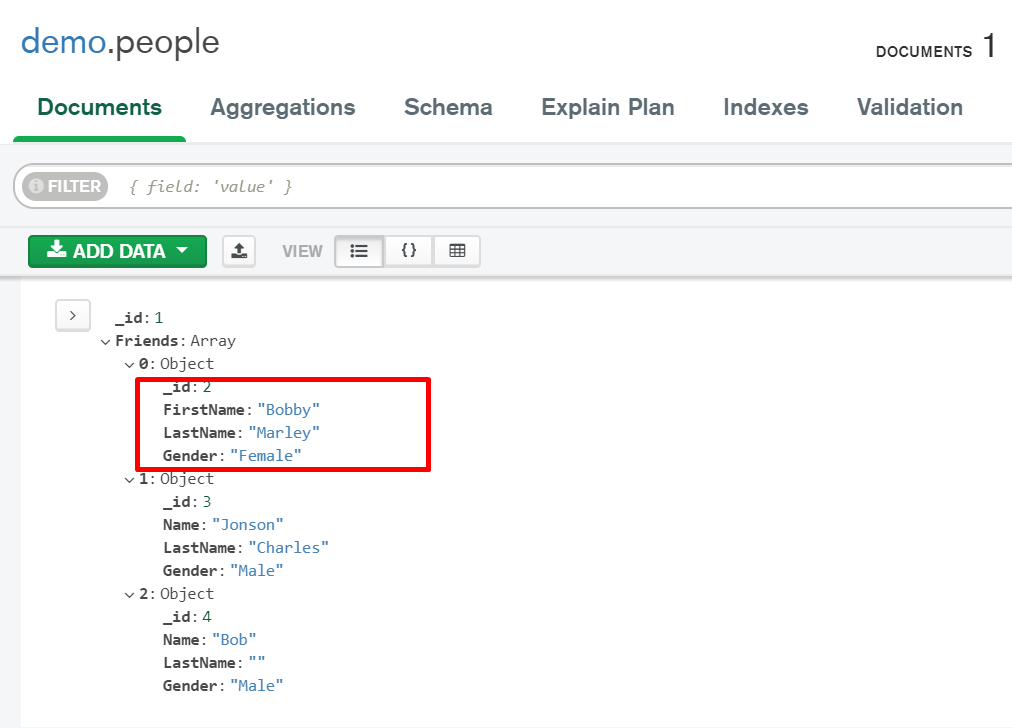Image resolution: width=1012 pixels, height=728 pixels.
Task: Switch to the Schema tab
Action: pyautogui.click(x=448, y=107)
